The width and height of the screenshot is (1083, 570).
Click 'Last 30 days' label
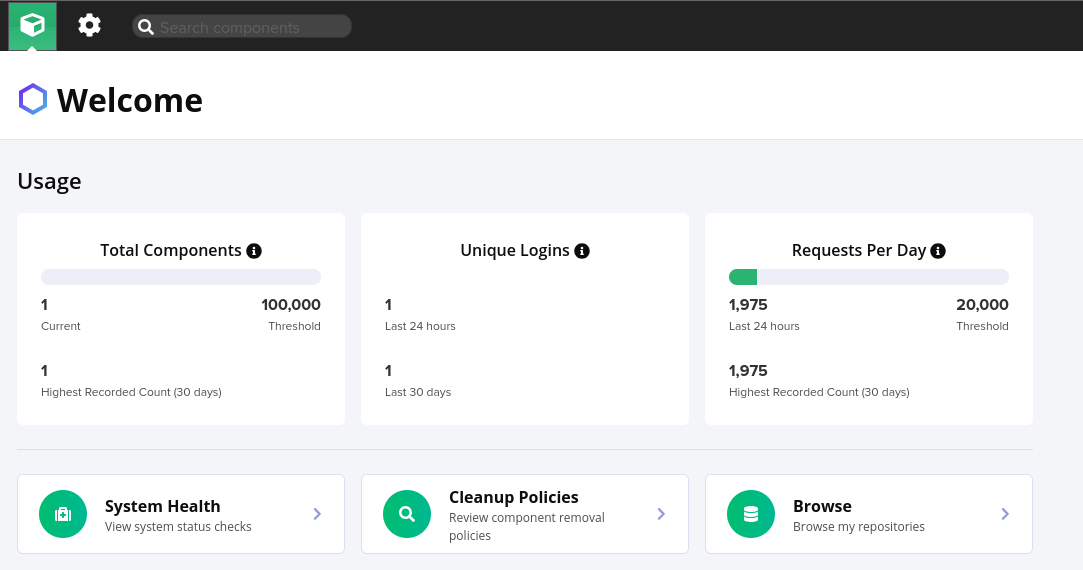(418, 392)
